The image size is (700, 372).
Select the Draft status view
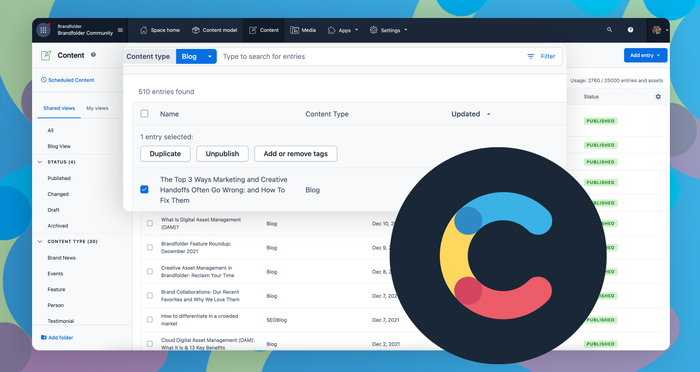pos(53,210)
